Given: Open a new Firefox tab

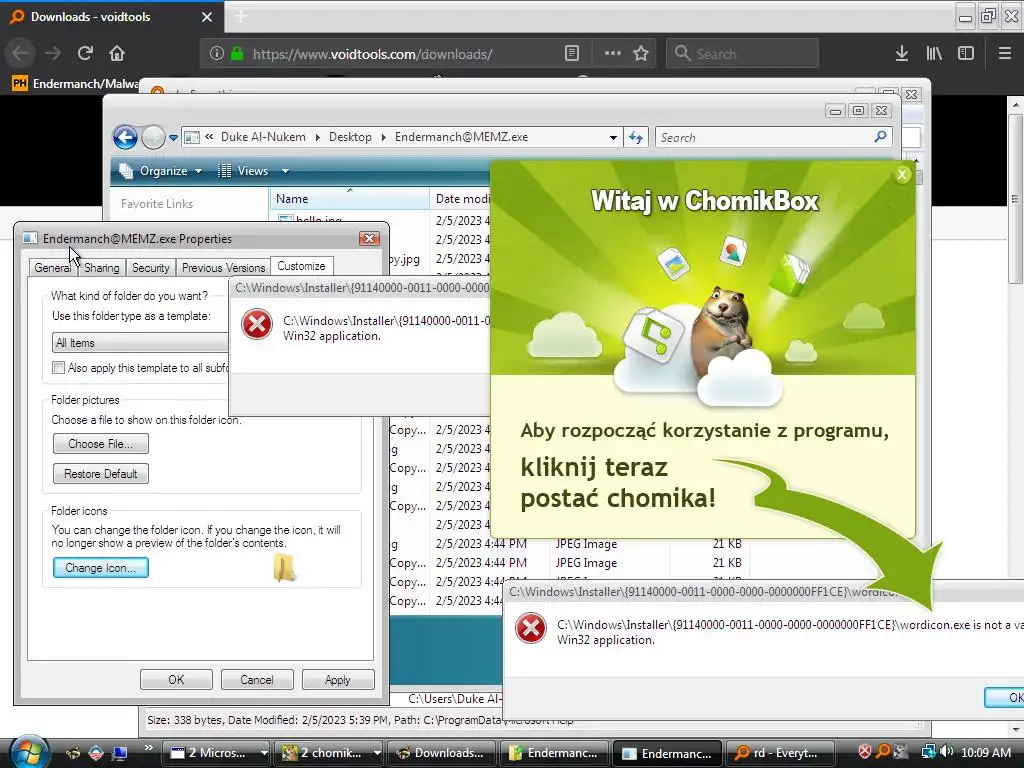Looking at the screenshot, I should pyautogui.click(x=241, y=17).
